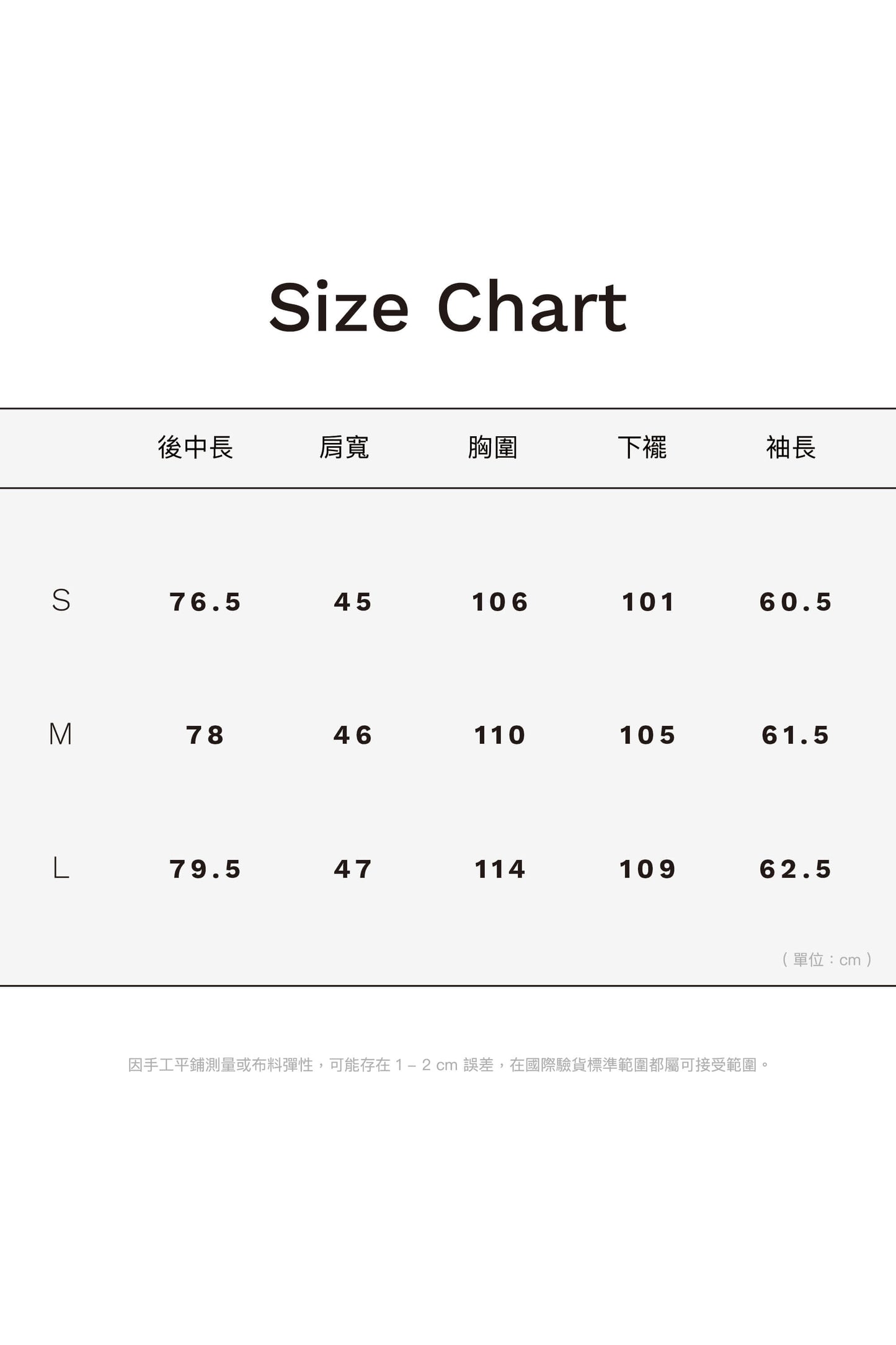
Task: Click the 60.5 sleeve length value
Action: pyautogui.click(x=796, y=602)
